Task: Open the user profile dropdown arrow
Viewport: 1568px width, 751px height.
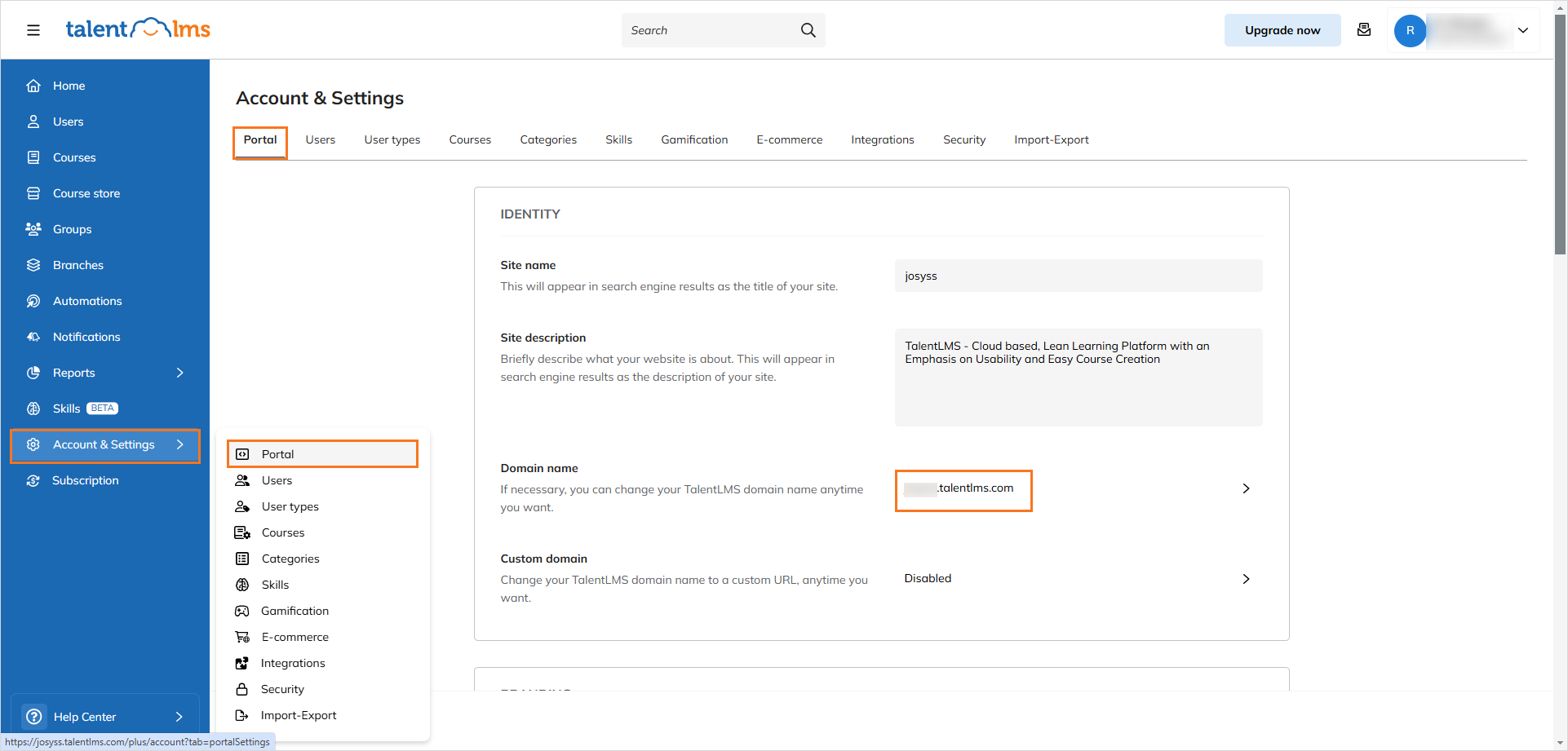Action: tap(1522, 30)
